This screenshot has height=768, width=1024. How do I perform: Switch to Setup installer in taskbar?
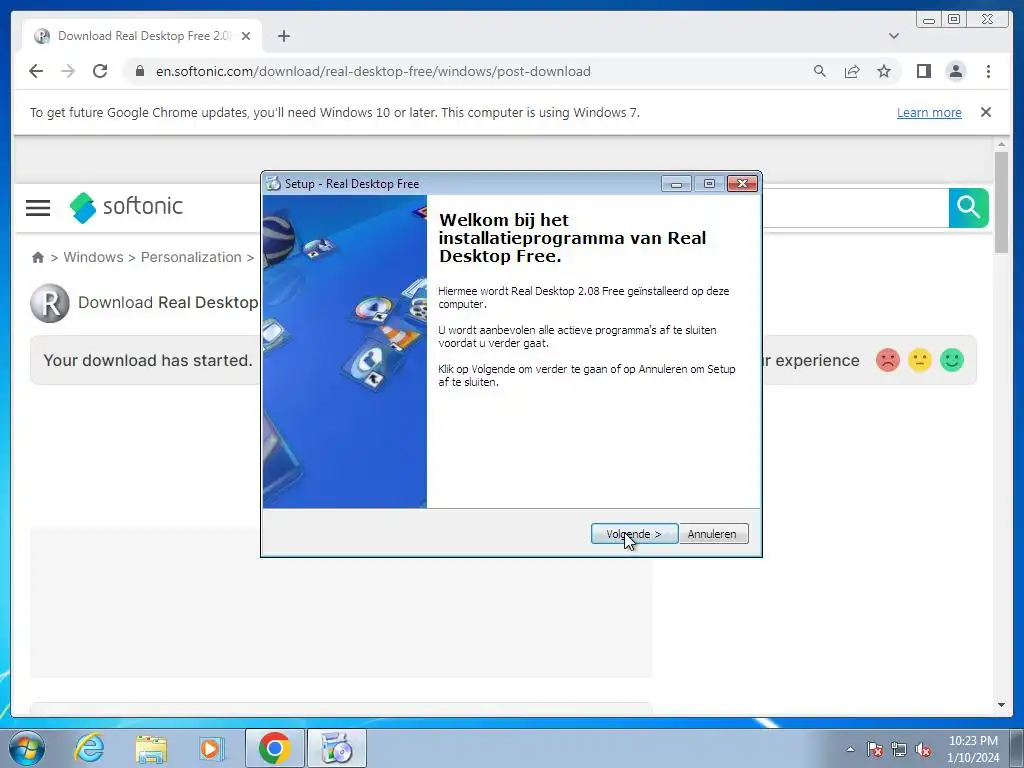click(x=337, y=748)
